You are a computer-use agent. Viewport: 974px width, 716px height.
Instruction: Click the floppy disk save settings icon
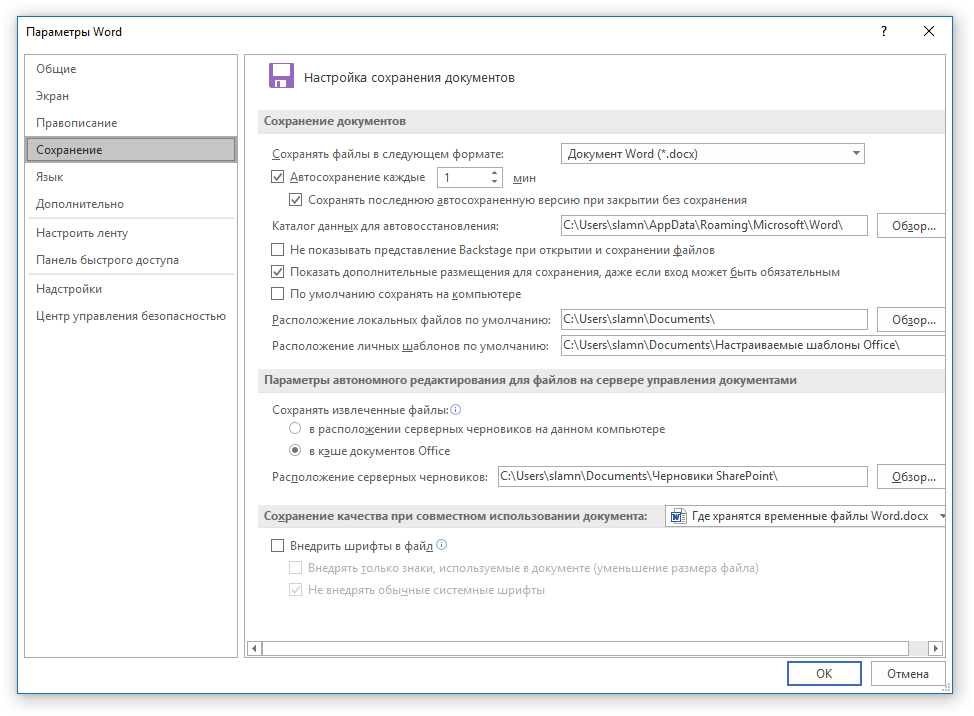[280, 77]
